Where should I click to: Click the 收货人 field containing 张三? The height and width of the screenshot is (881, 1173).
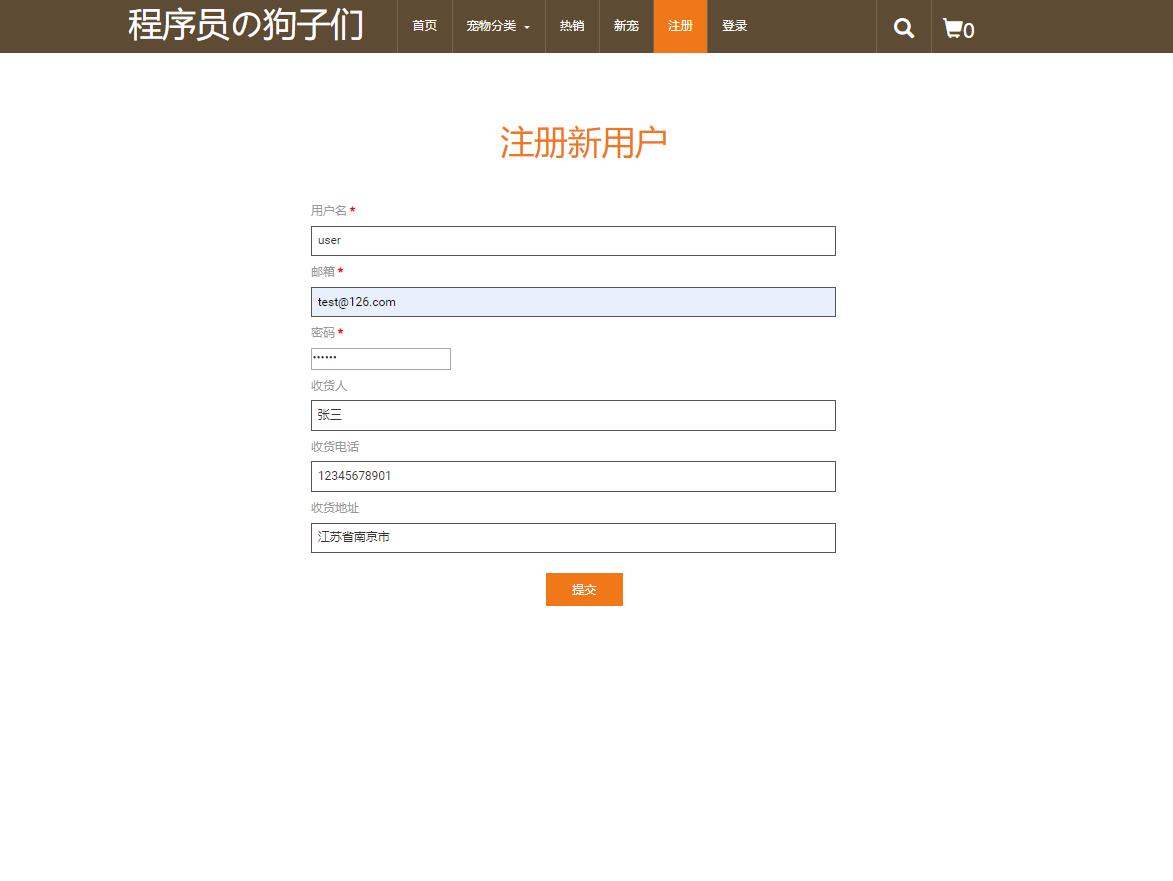(x=573, y=415)
